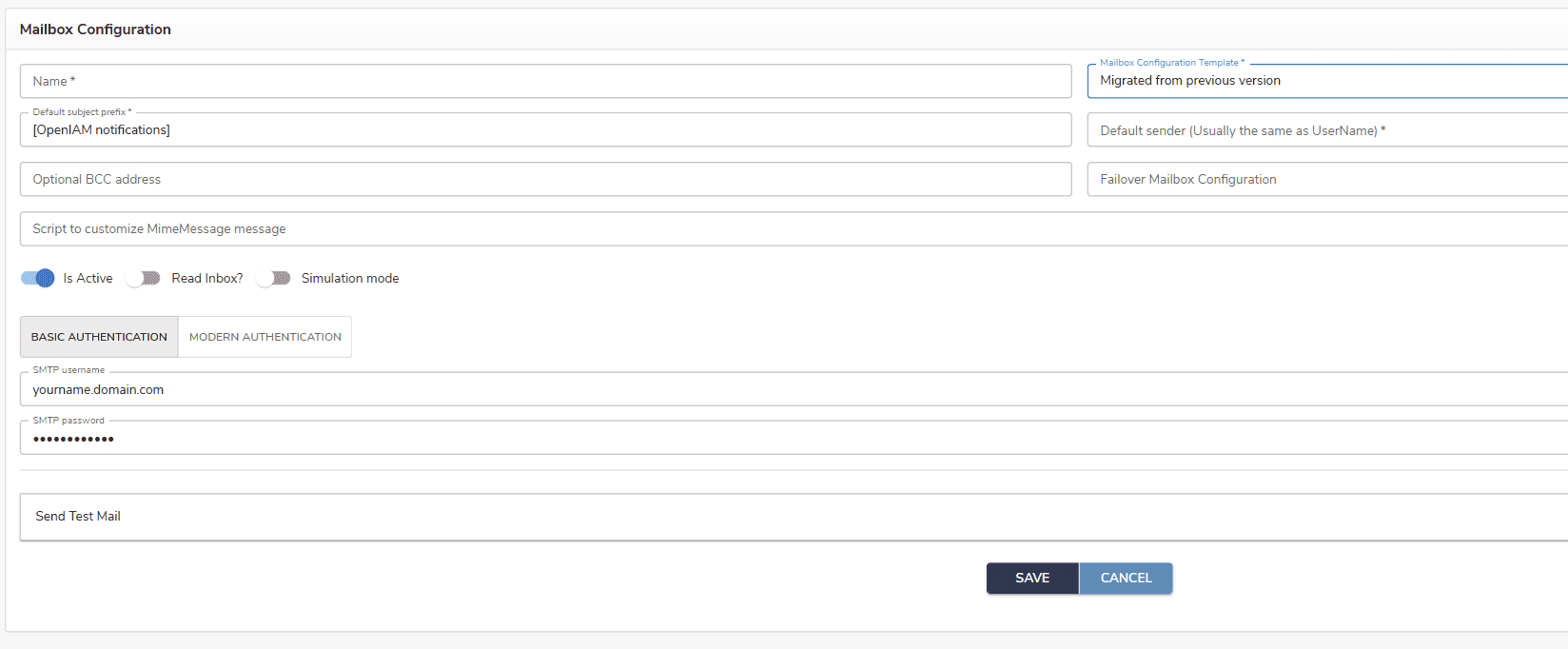Focus the MimeMessage script field
1568x649 pixels.
tap(790, 228)
